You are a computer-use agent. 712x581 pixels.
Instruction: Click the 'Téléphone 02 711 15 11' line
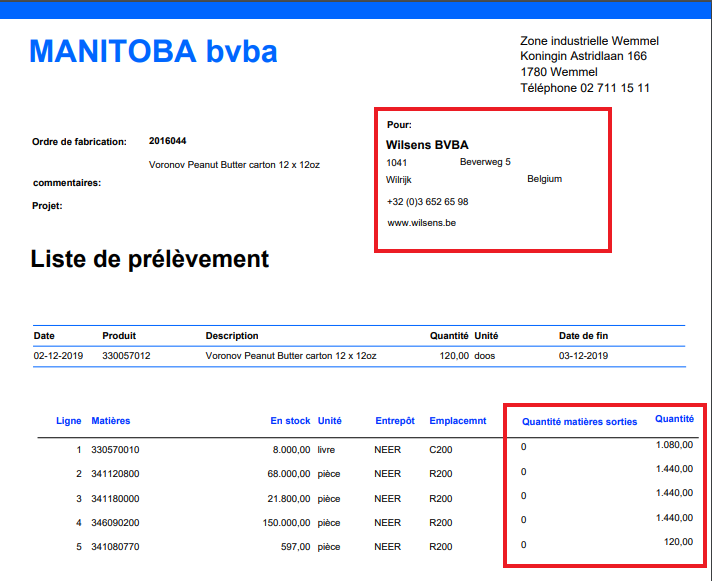(585, 88)
